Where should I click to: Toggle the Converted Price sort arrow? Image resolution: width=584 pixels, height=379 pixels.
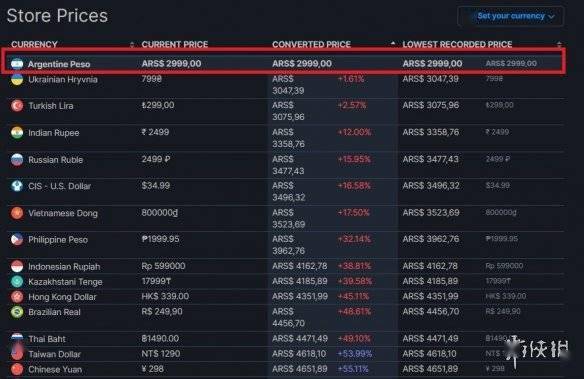coord(393,44)
